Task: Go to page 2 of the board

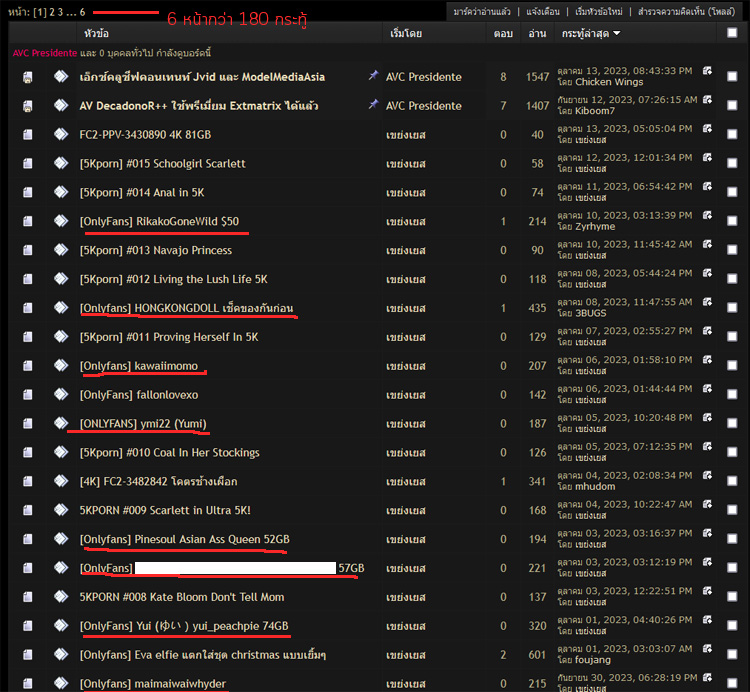Action: pos(52,12)
